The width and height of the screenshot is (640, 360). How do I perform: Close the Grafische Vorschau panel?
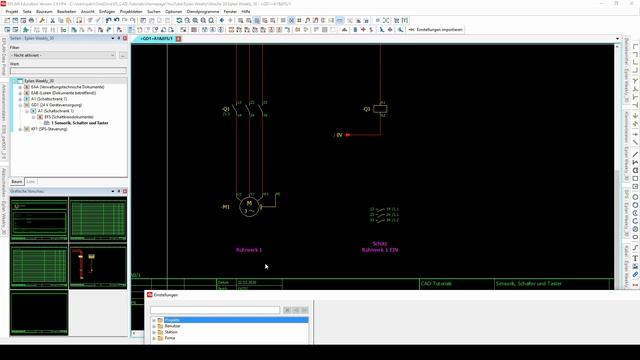125,191
